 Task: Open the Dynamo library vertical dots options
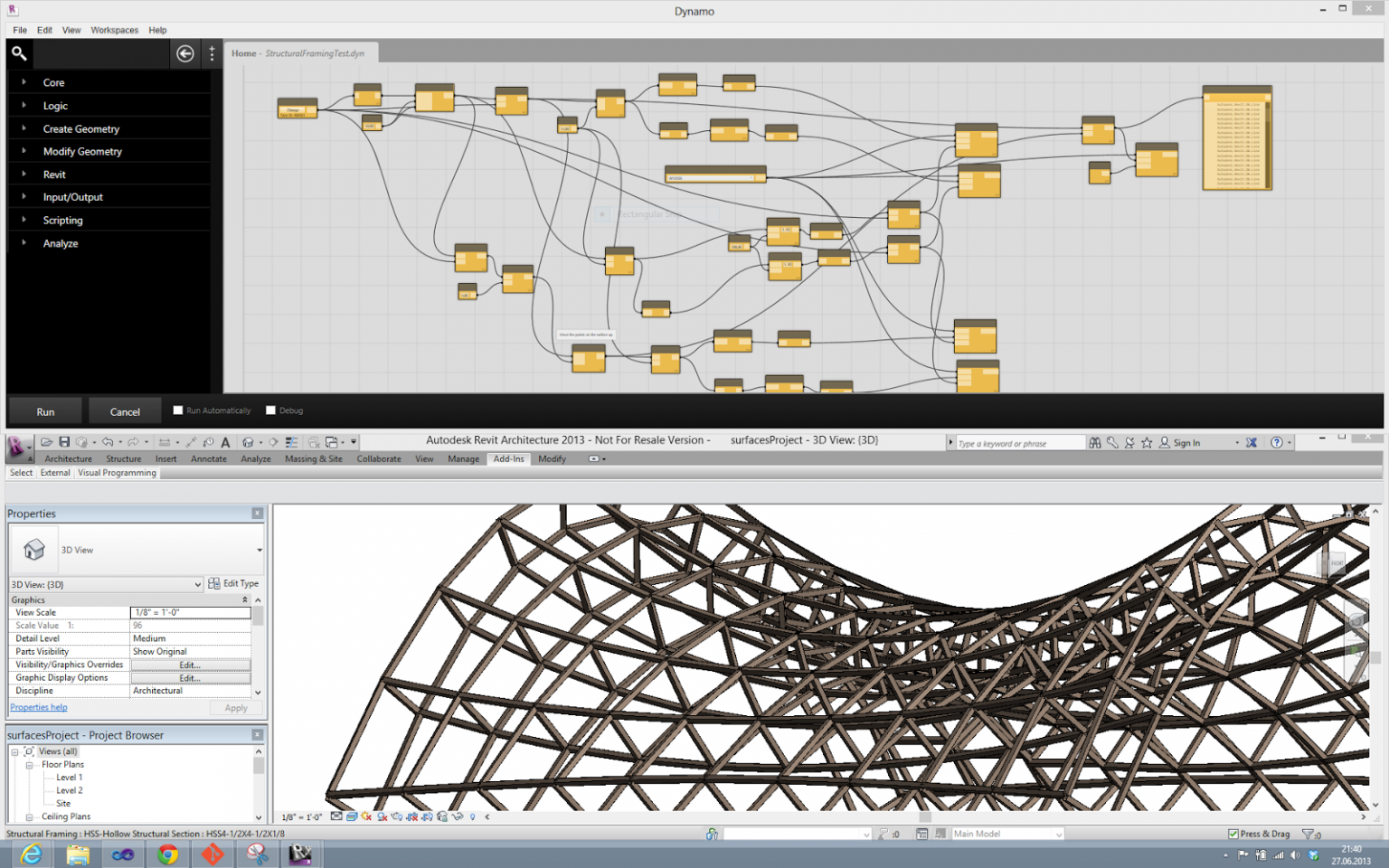[x=213, y=53]
